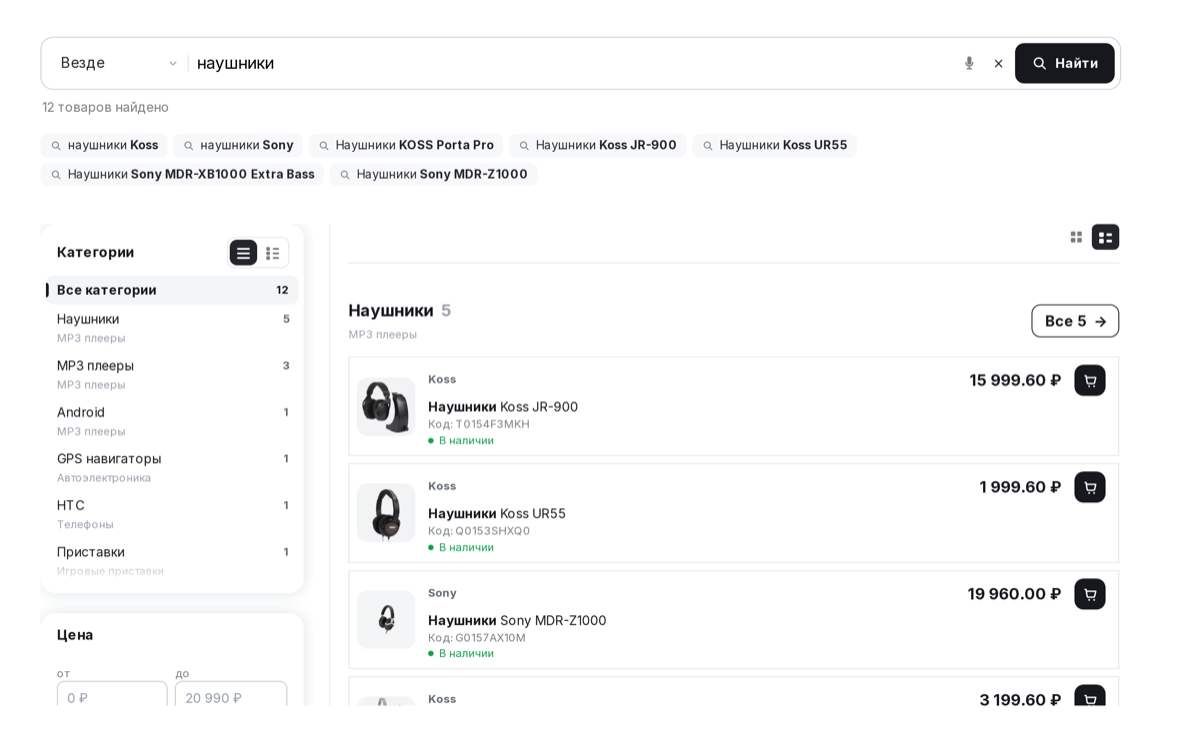Viewport: 1200px width, 746px height.
Task: Show categories as a flat list
Action: tap(243, 253)
